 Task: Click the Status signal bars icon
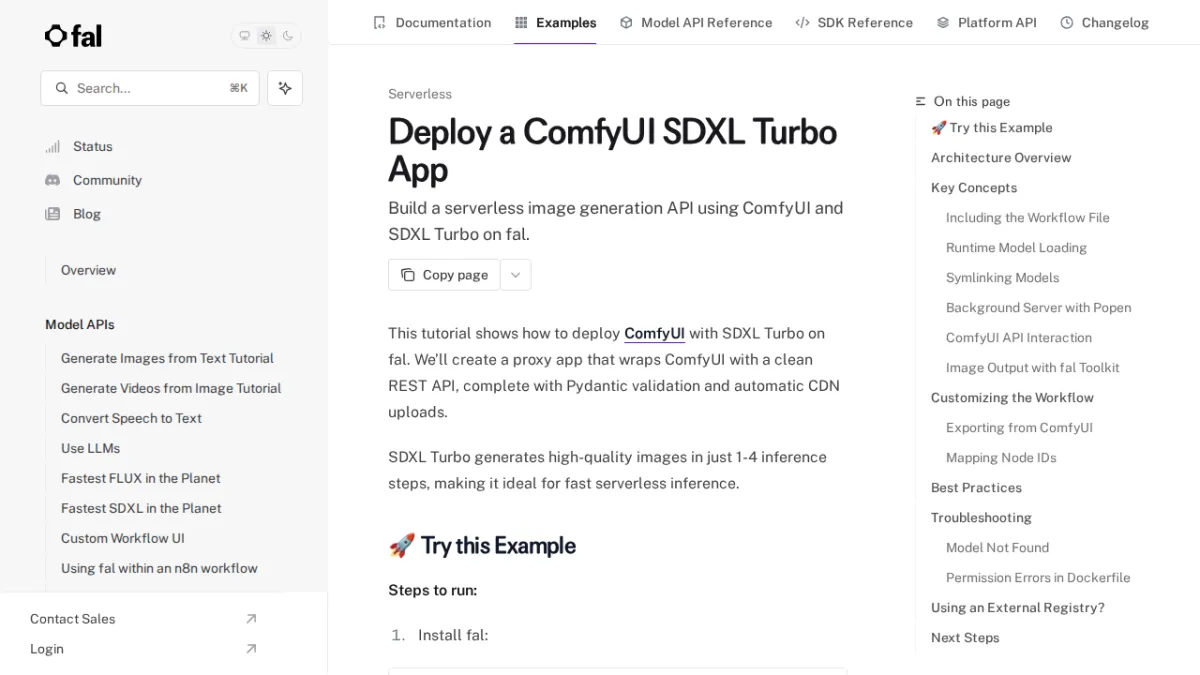tap(52, 146)
